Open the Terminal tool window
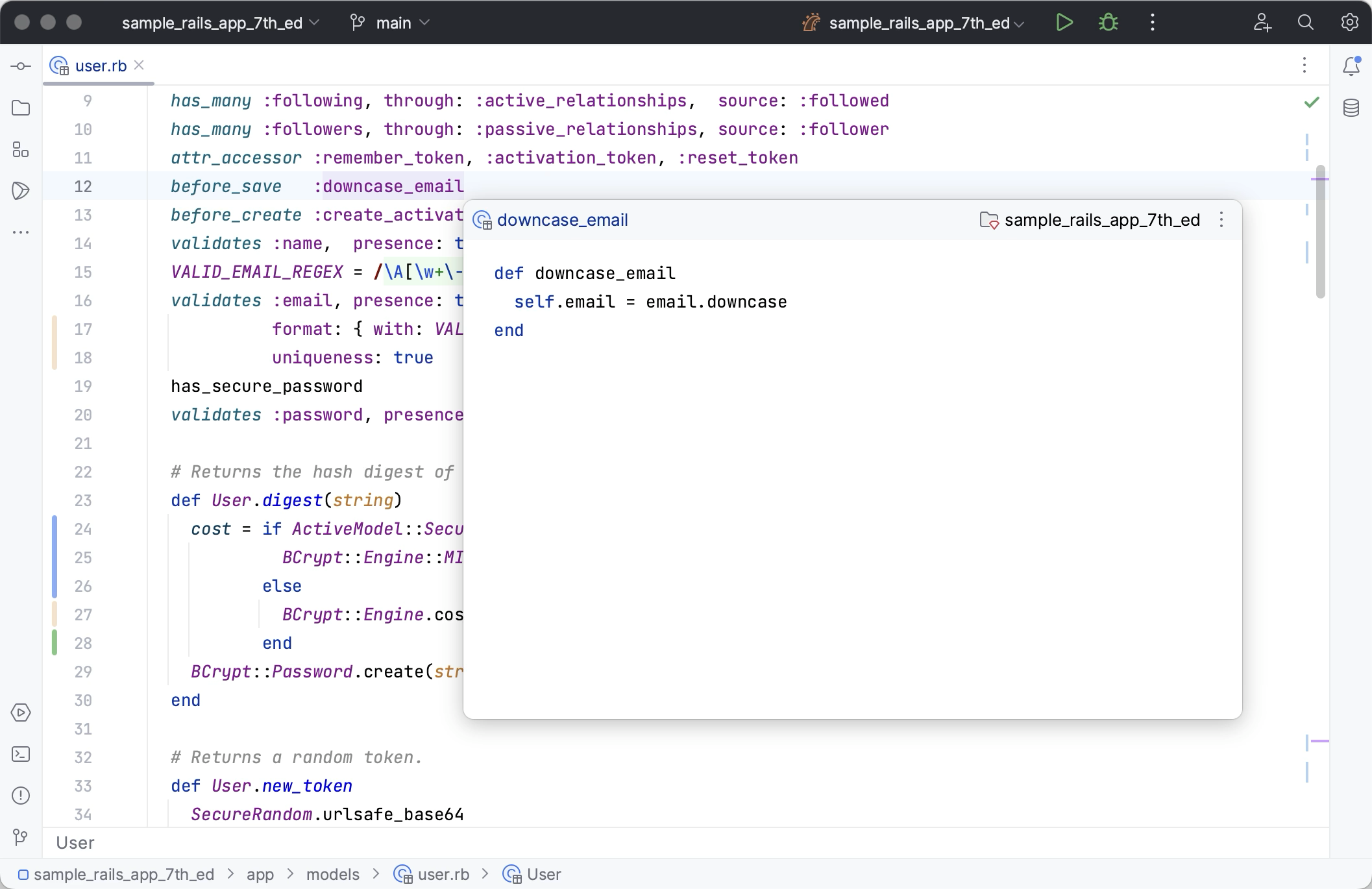 point(21,754)
